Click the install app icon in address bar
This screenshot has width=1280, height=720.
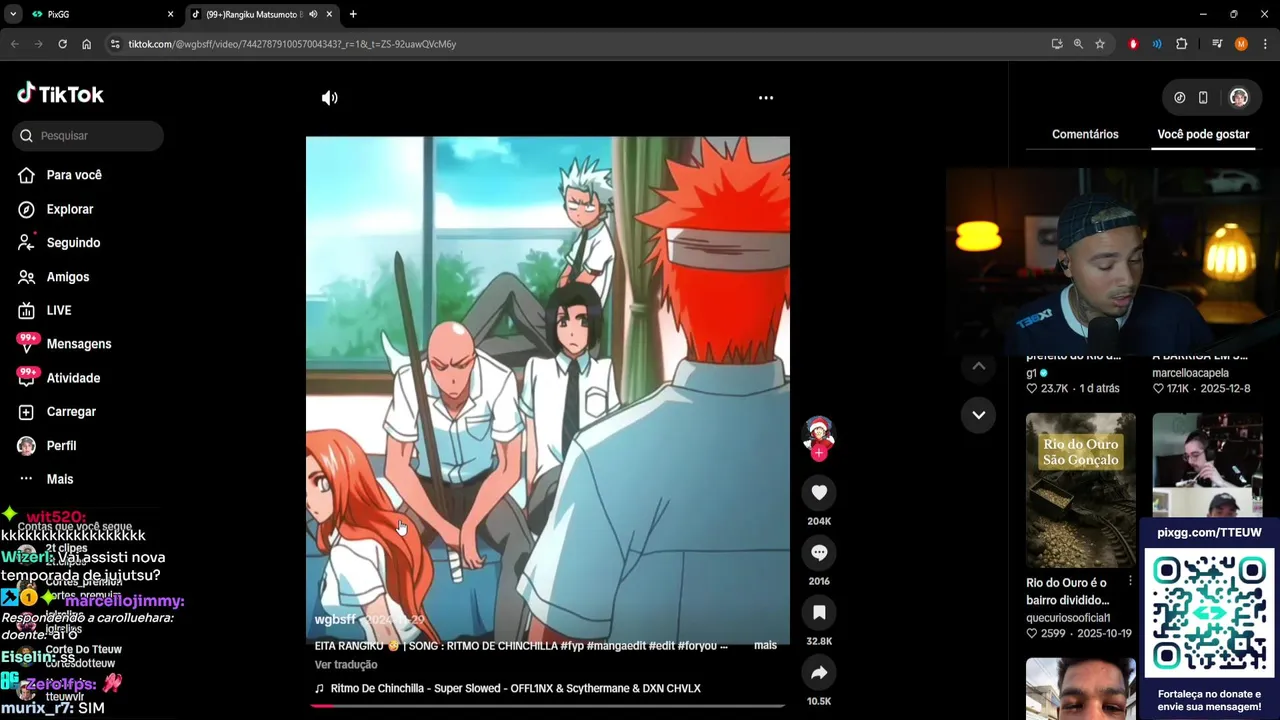click(x=1057, y=44)
